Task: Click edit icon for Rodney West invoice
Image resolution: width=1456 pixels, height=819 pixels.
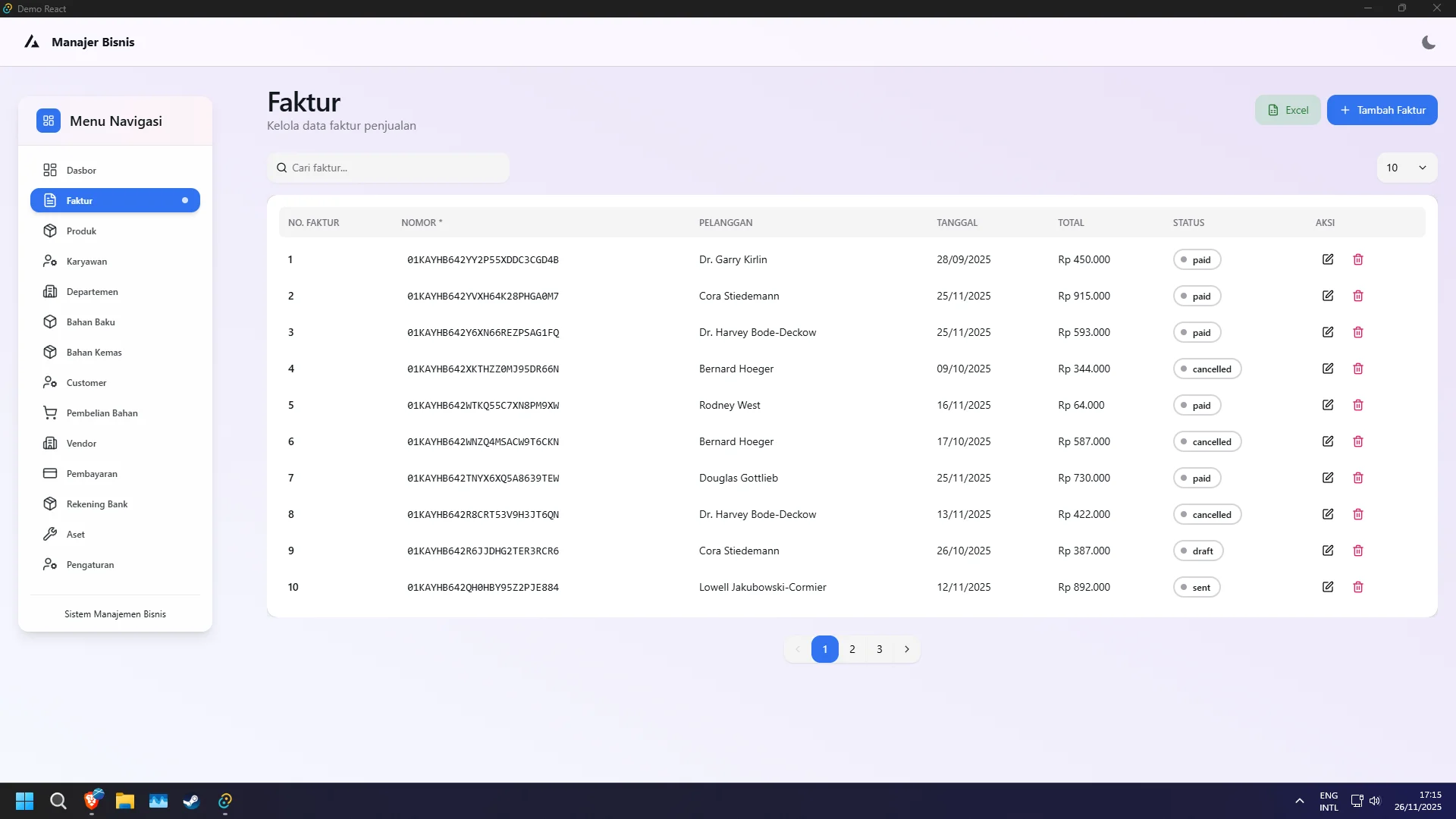Action: [x=1328, y=405]
